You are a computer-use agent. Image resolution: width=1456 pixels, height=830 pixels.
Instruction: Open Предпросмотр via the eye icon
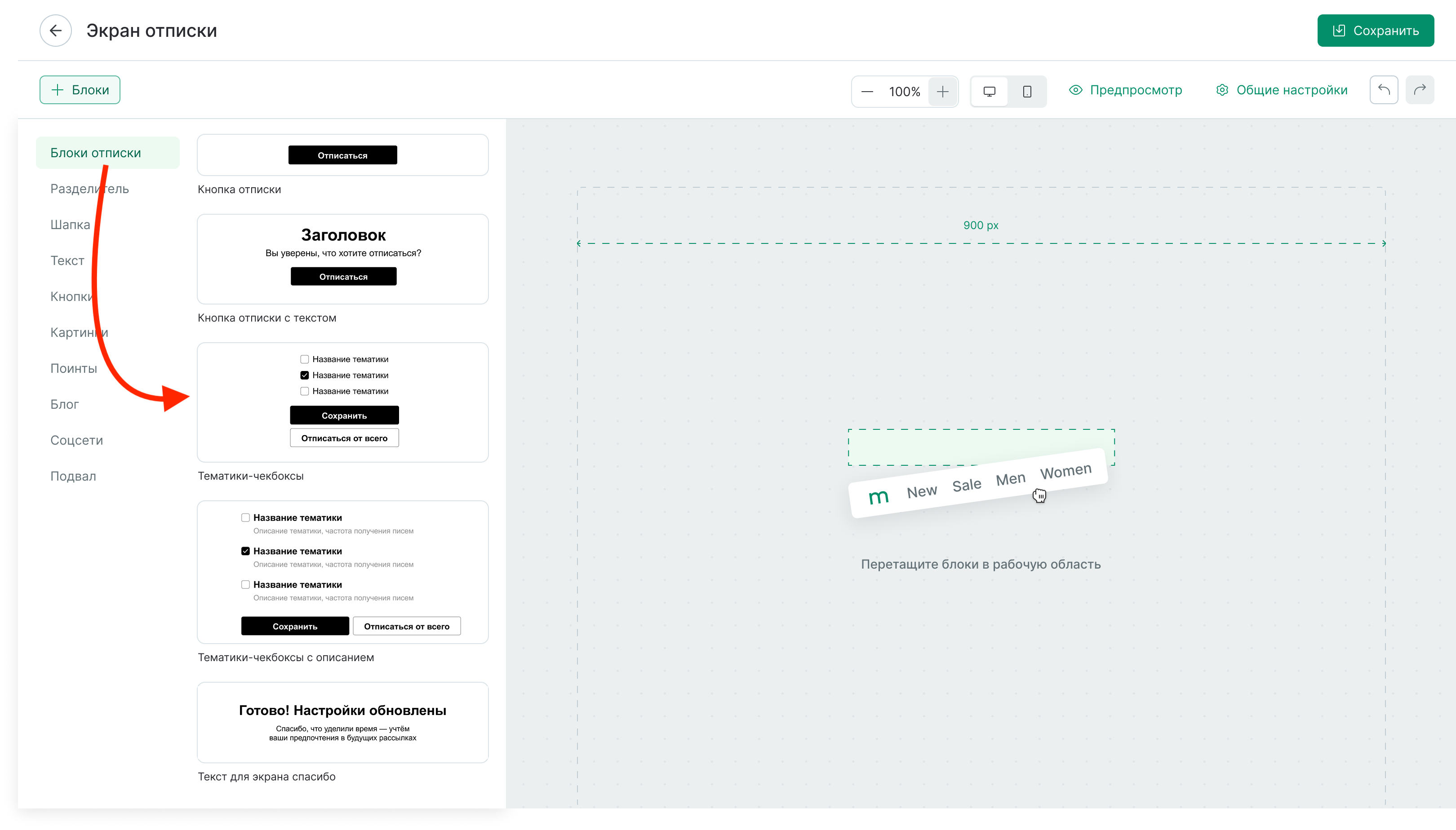(x=1076, y=90)
